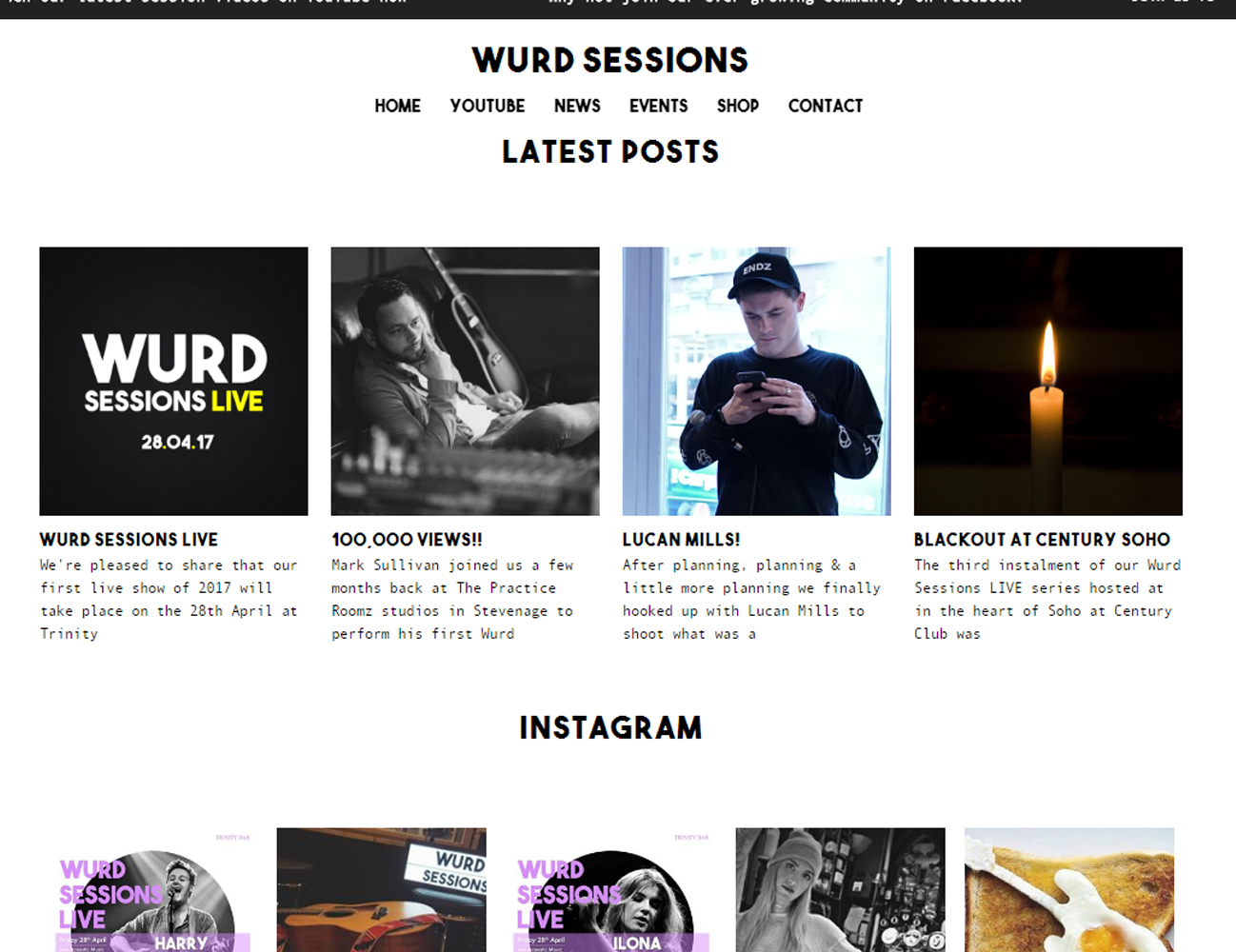Click the WURD SESSIONS site logo
Image resolution: width=1236 pixels, height=952 pixels.
coord(610,60)
